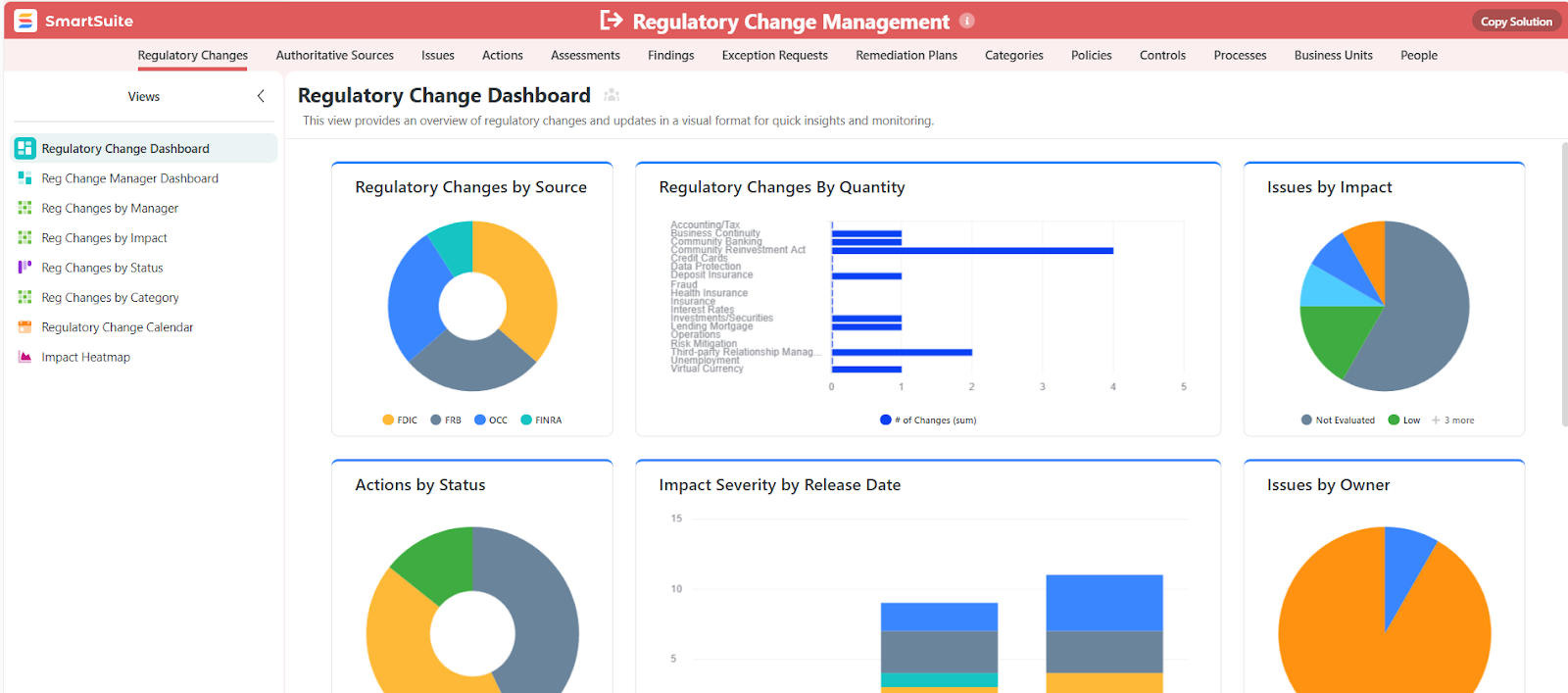Click the Reg Changes by Impact grid icon
This screenshot has width=1568, height=693.
coord(24,237)
